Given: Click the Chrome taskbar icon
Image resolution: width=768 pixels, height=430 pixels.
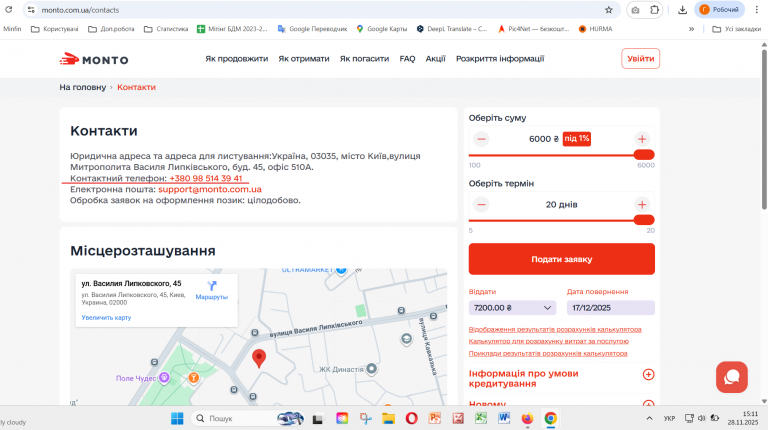Looking at the screenshot, I should point(551,418).
